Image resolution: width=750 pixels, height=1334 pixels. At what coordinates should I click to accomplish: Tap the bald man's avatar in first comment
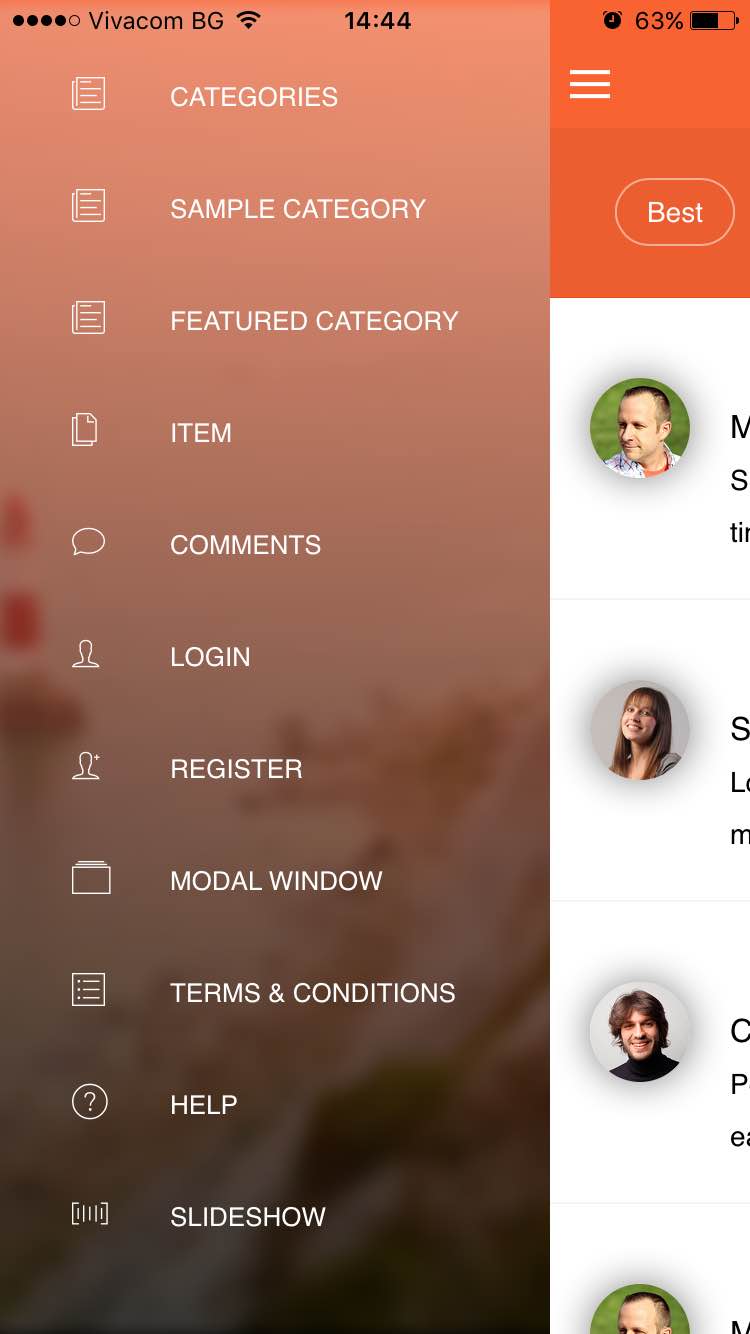coord(640,428)
